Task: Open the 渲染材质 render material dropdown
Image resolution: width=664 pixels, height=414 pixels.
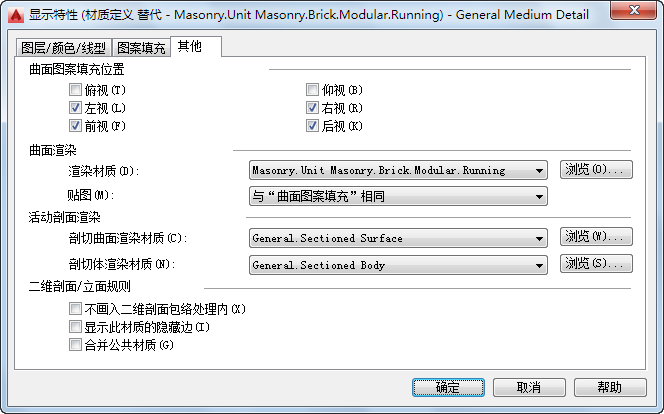Action: (x=398, y=170)
